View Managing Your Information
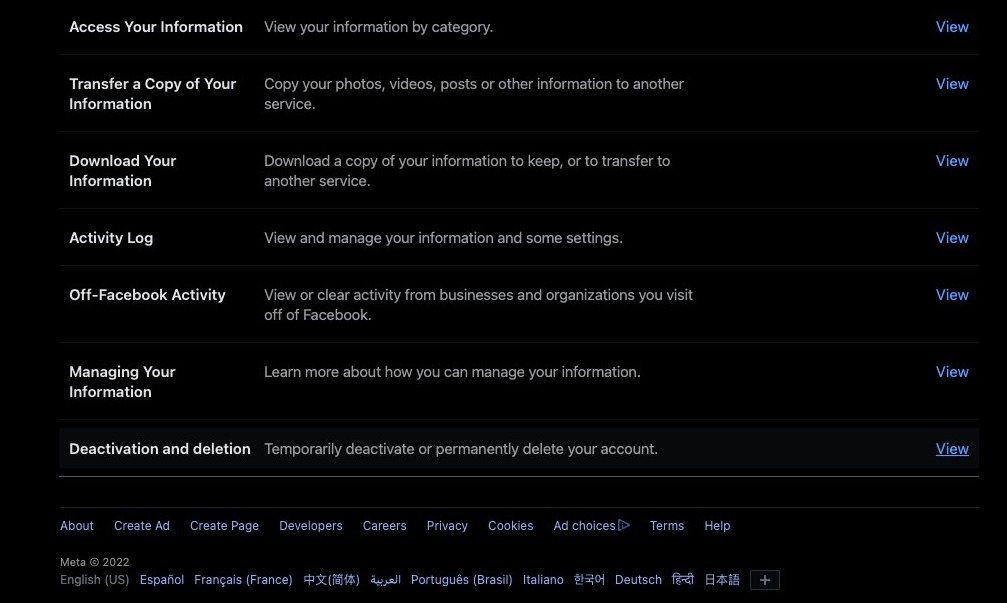This screenshot has height=603, width=1007. [951, 372]
